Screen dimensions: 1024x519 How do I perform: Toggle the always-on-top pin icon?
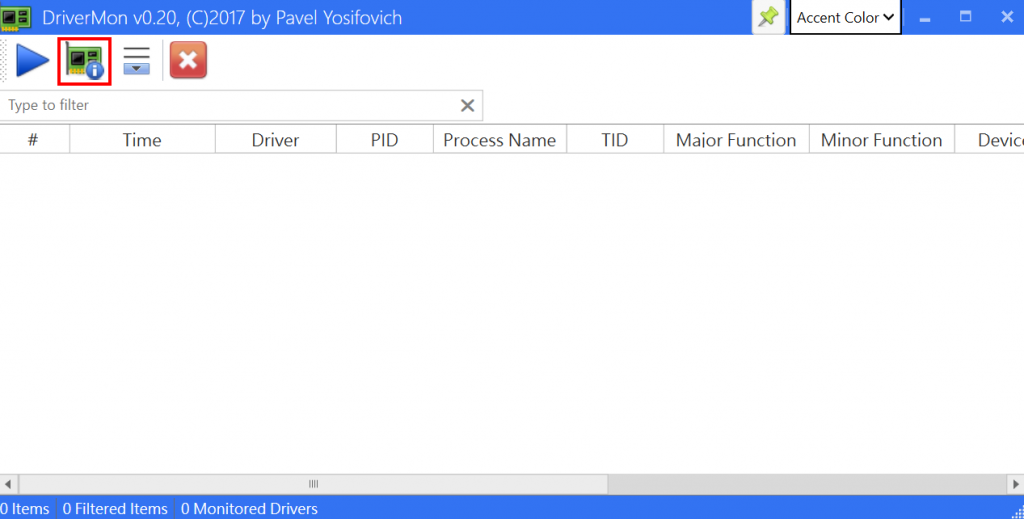pos(768,17)
